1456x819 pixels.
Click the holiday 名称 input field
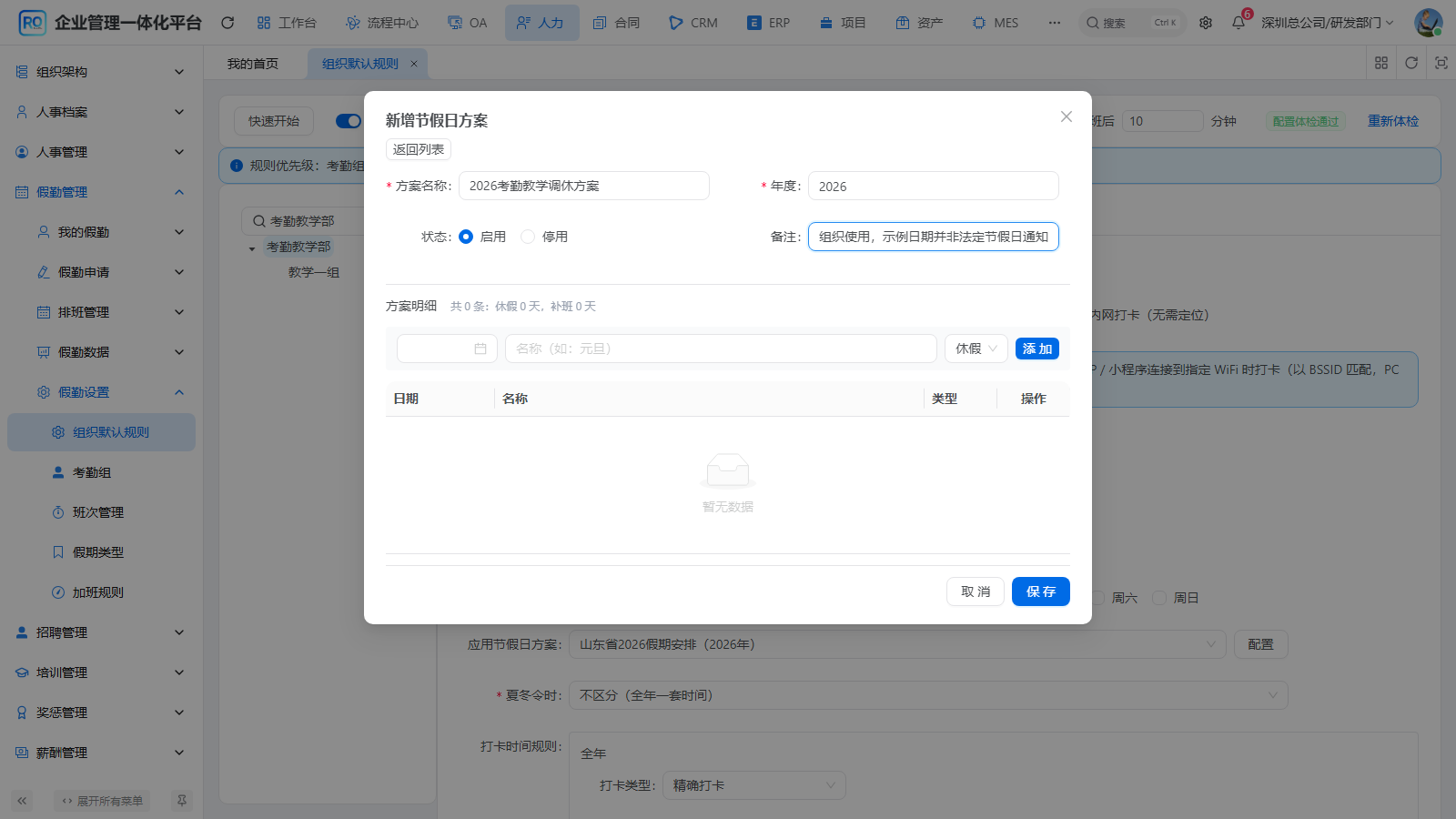pos(721,349)
